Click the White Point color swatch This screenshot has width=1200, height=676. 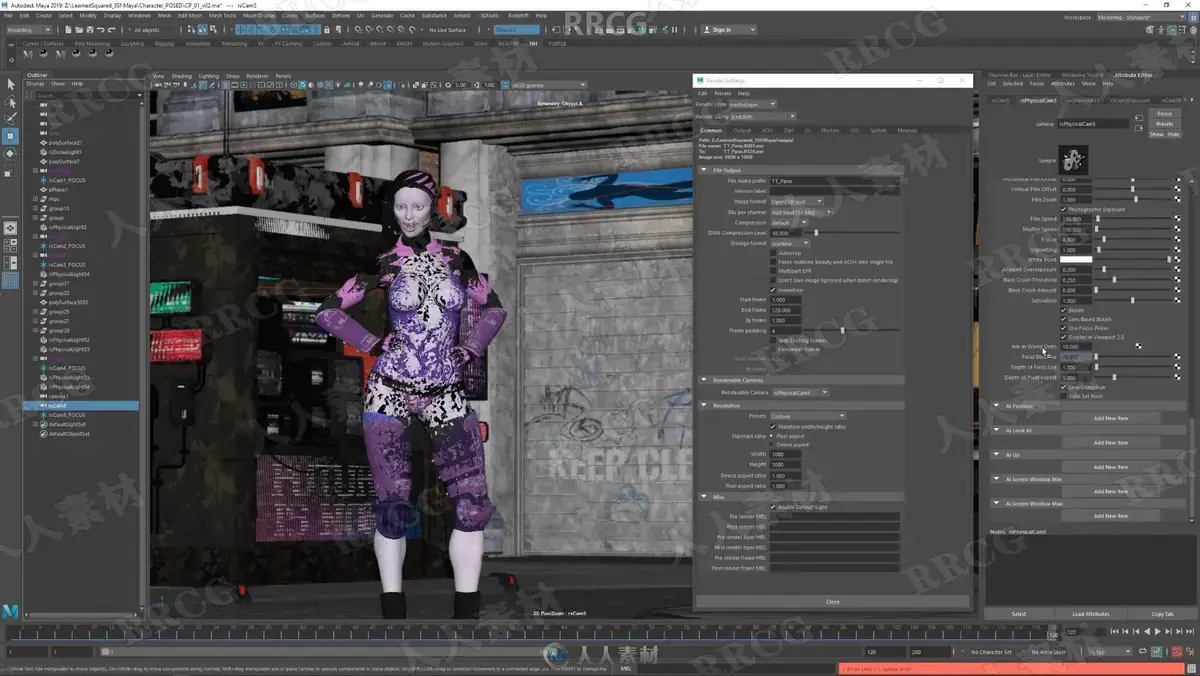pyautogui.click(x=1076, y=259)
